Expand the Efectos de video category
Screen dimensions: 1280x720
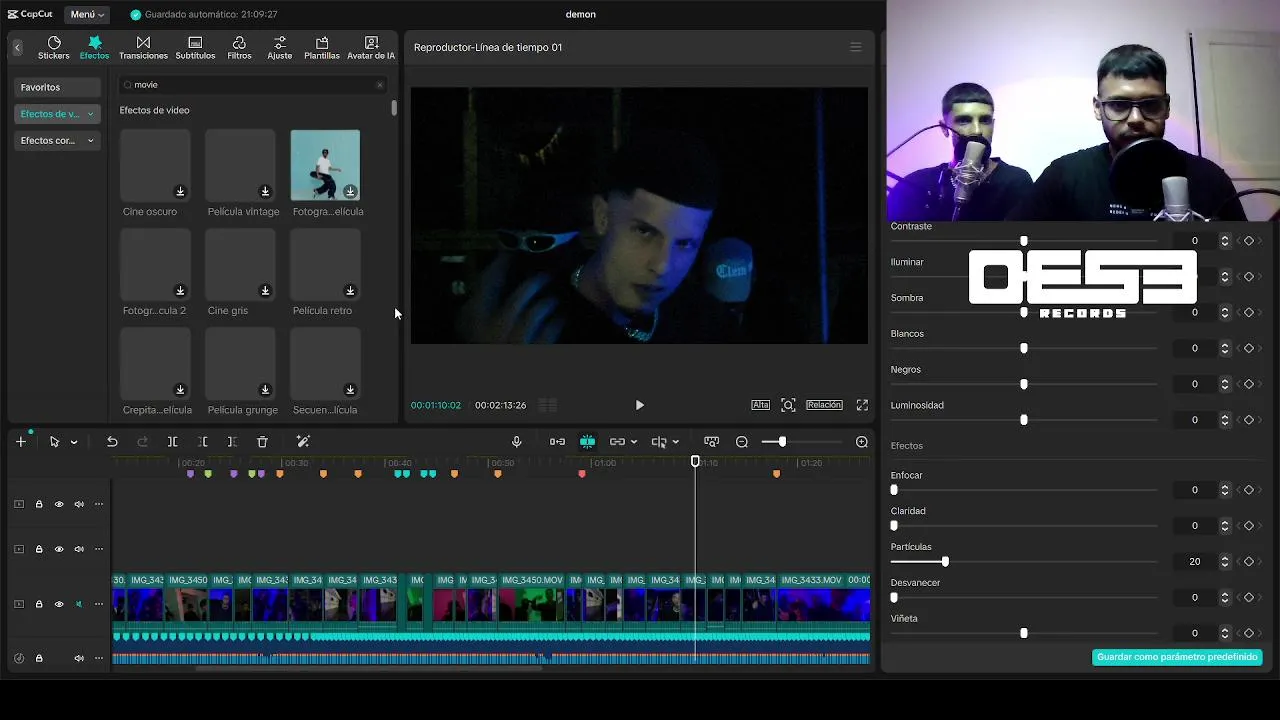click(x=57, y=114)
